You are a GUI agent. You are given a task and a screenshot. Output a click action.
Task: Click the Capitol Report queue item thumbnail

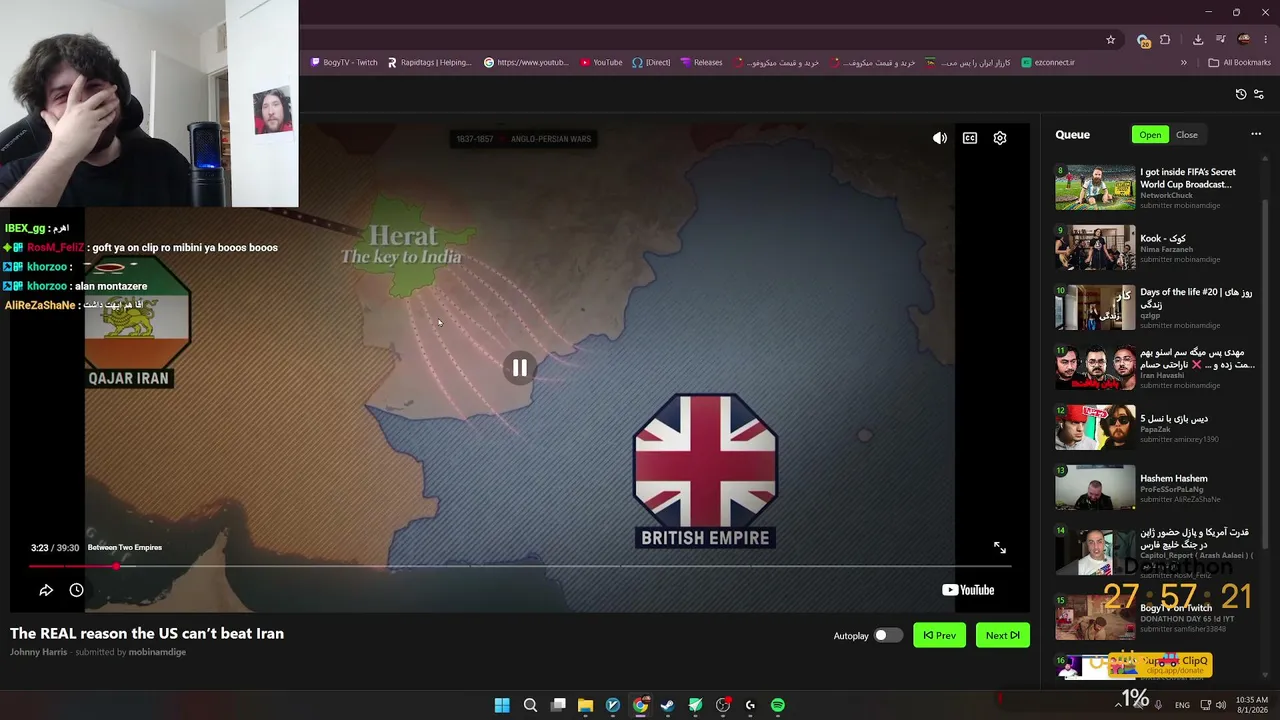click(x=1095, y=553)
